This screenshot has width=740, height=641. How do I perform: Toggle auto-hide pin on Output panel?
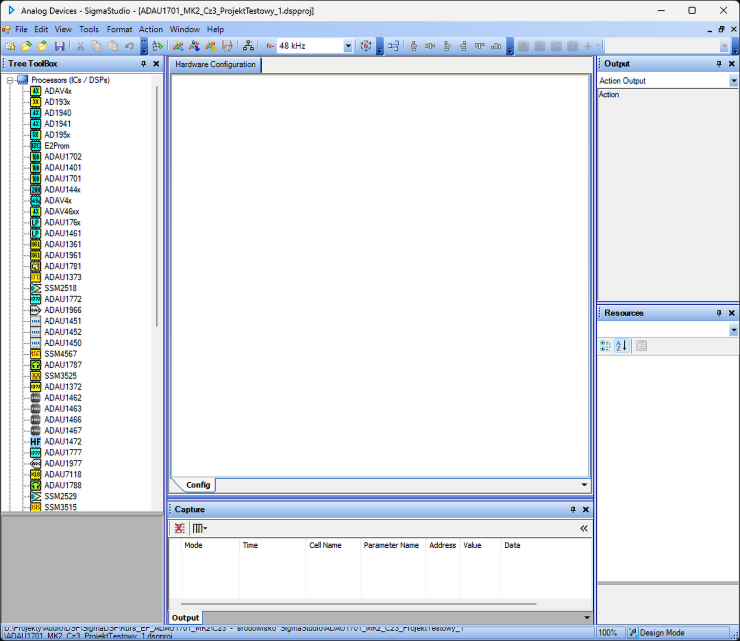(x=718, y=64)
